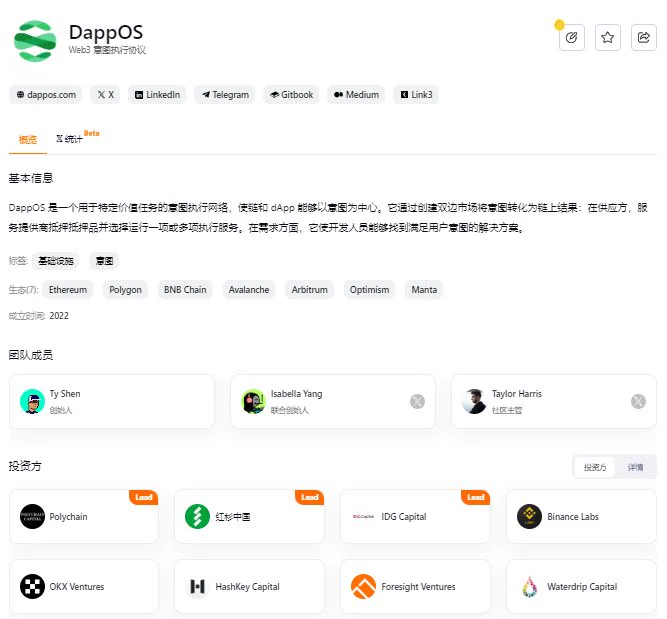Image resolution: width=667 pixels, height=619 pixels.
Task: Open Waterdrip Capital investor name
Action: [582, 586]
